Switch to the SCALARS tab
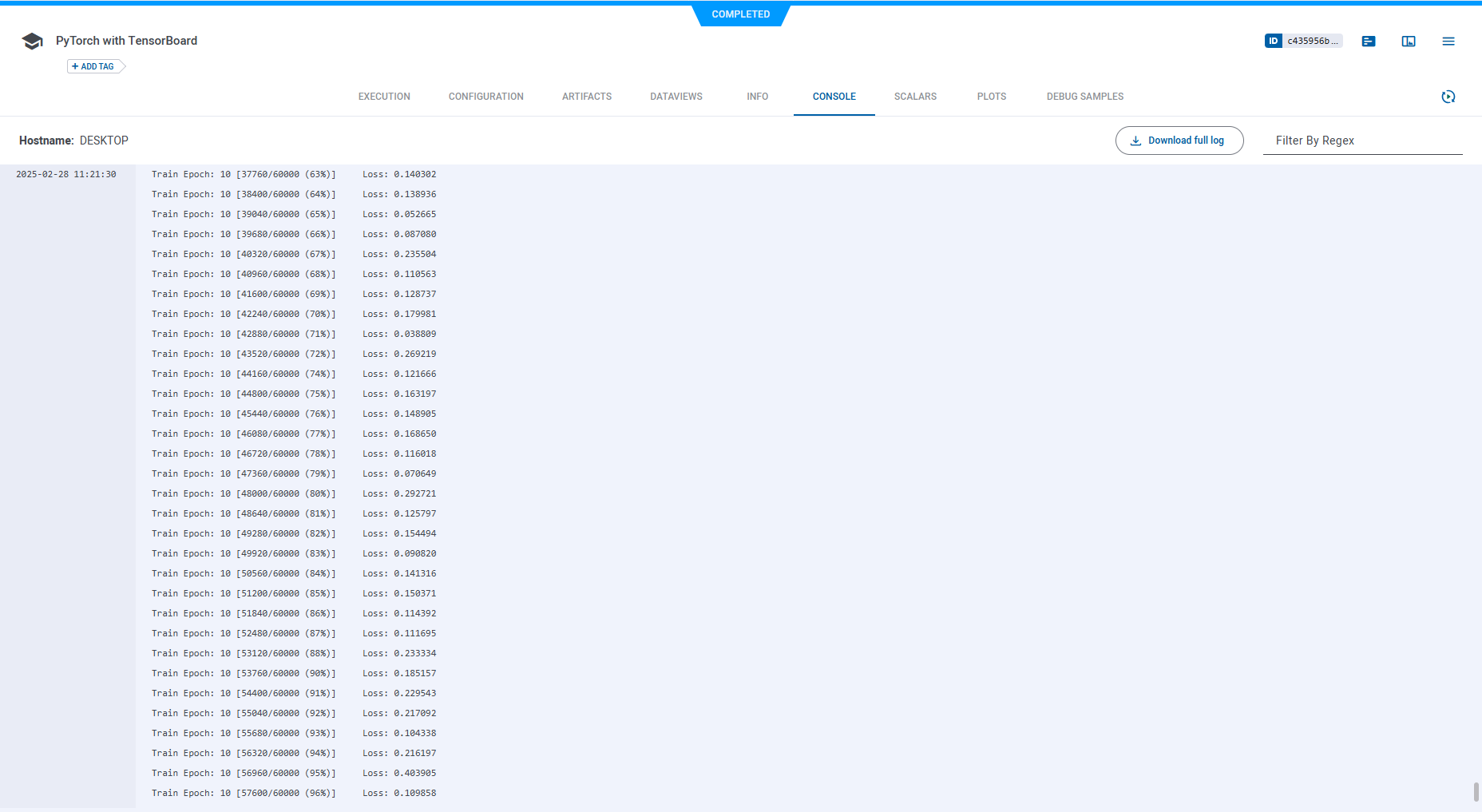Screen dimensions: 1482x812 [x=914, y=97]
